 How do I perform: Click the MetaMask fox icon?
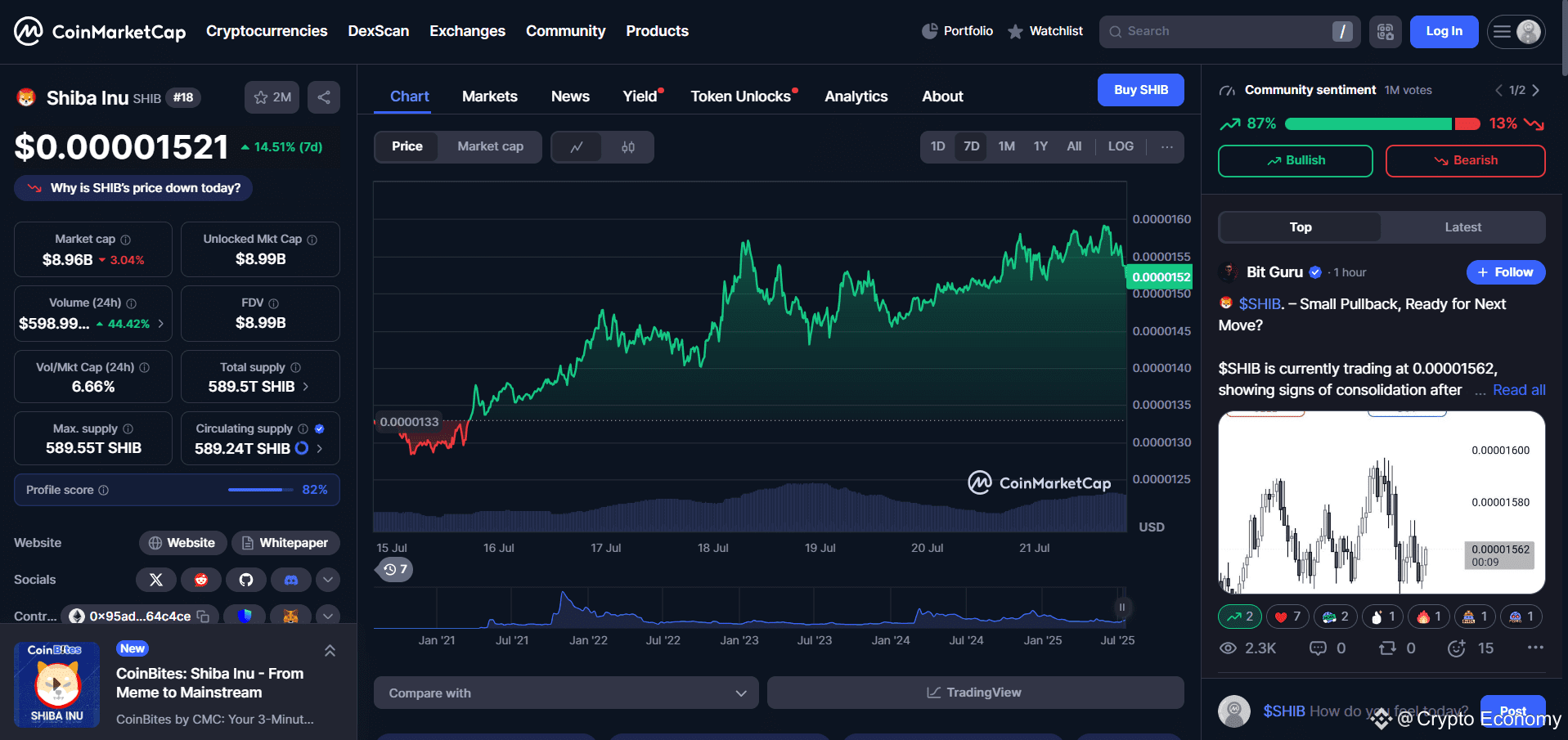(290, 616)
